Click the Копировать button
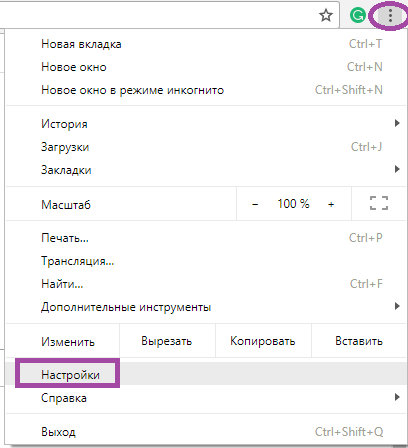The width and height of the screenshot is (408, 448). (x=263, y=341)
